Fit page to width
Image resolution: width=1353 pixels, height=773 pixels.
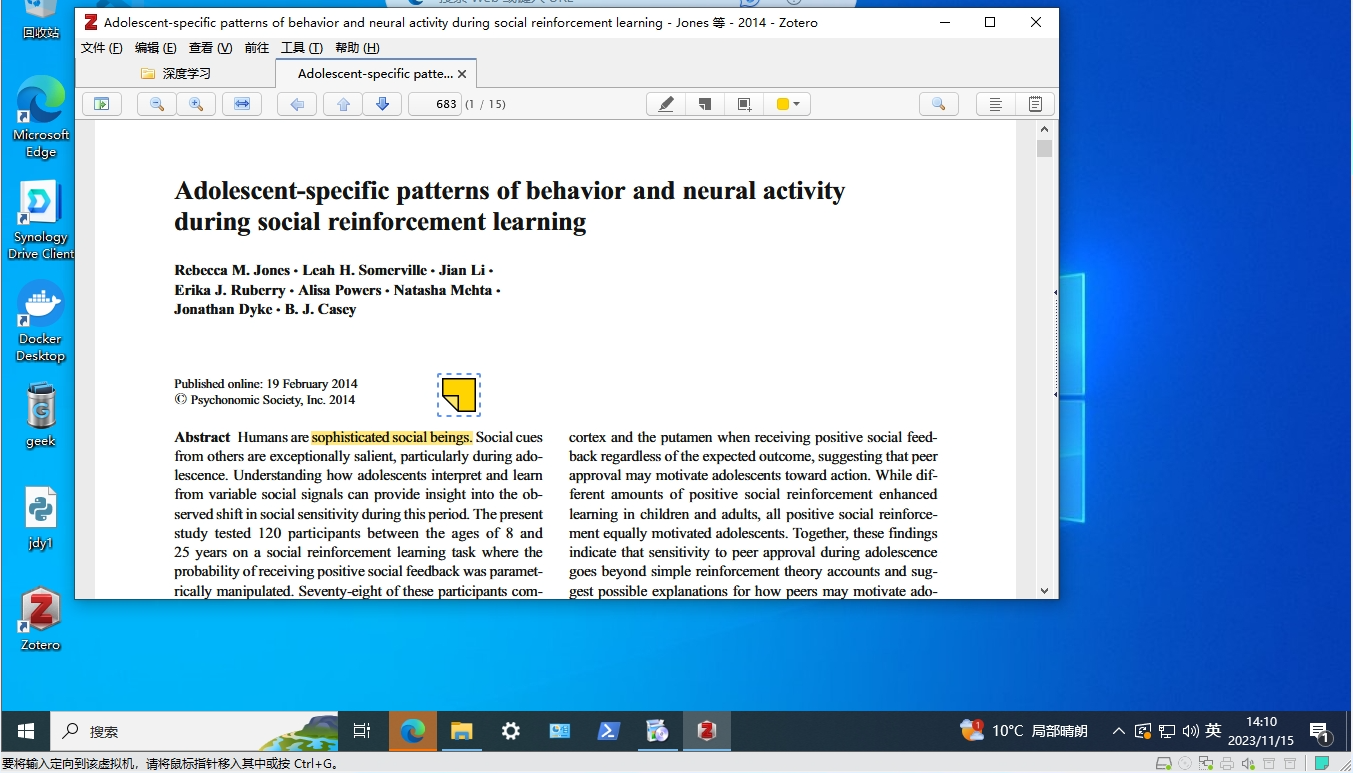pos(242,104)
